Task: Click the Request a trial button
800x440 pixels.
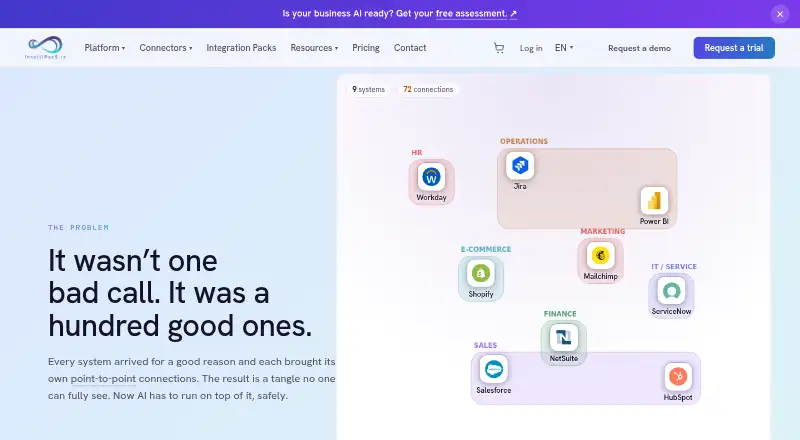Action: [x=734, y=48]
